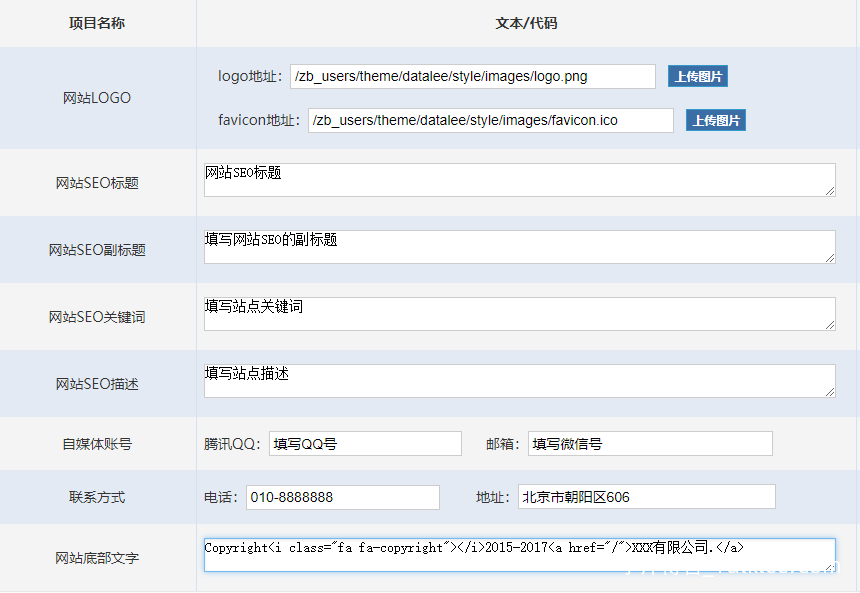
Task: Click the 上传图片 button next to logo地址
Action: (x=697, y=76)
